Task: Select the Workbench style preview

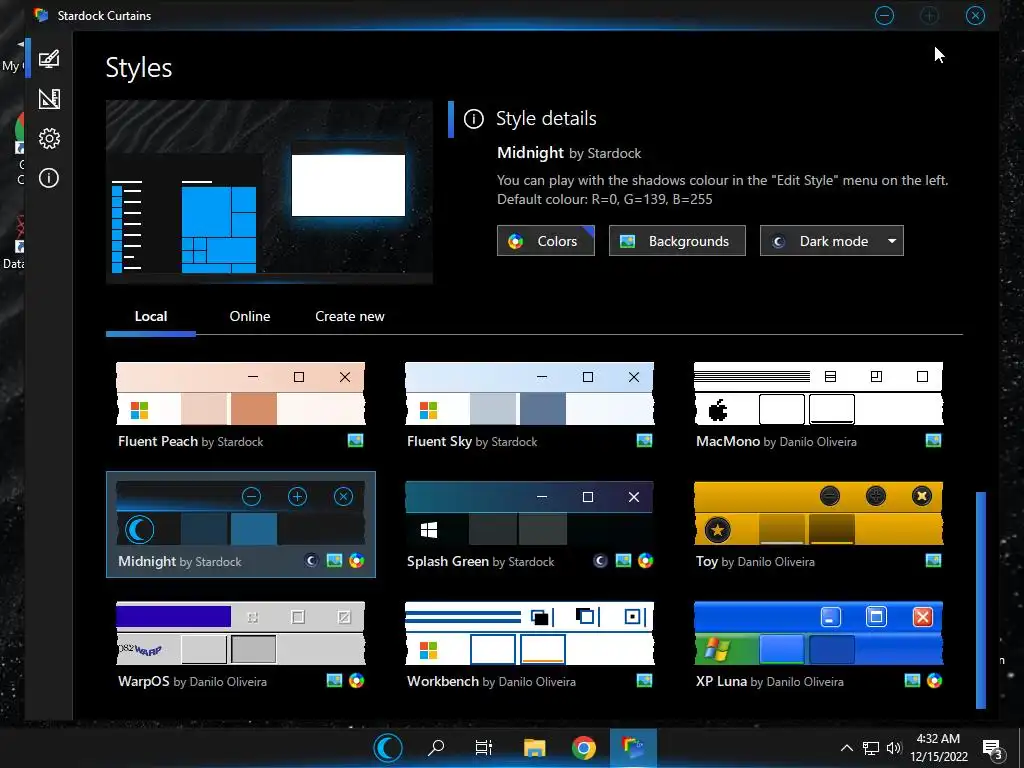Action: (529, 633)
